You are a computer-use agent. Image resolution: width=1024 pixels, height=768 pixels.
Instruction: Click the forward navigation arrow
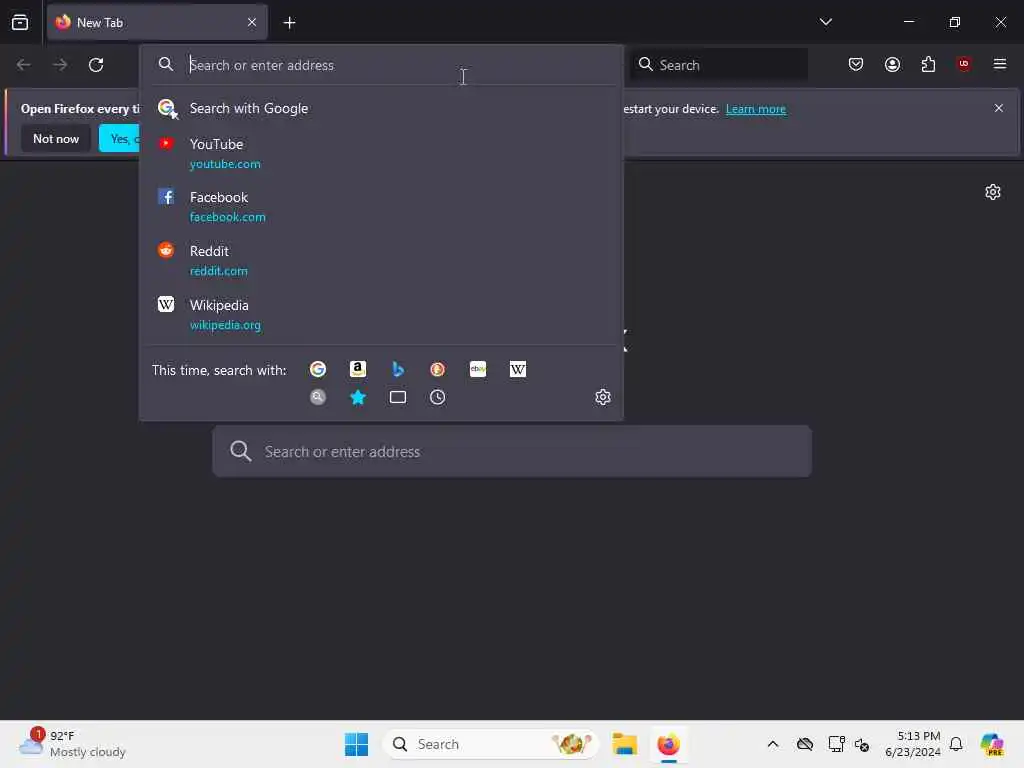pyautogui.click(x=60, y=65)
